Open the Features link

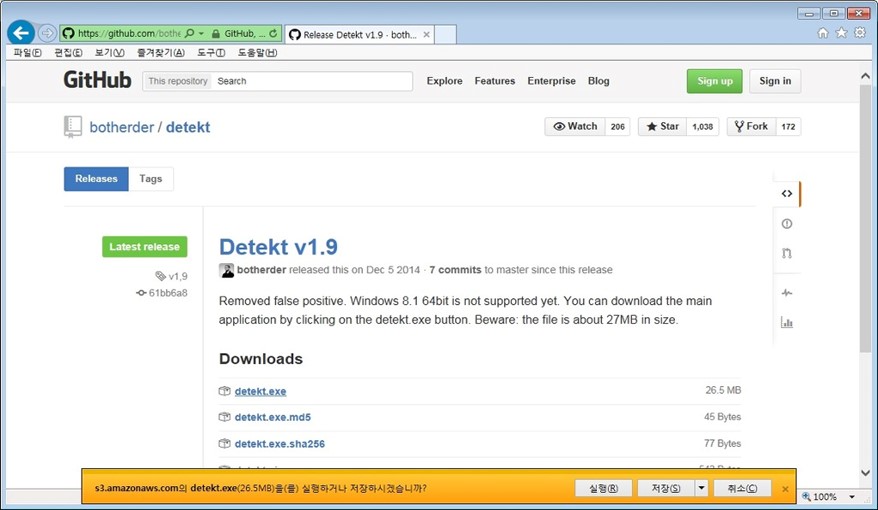tap(494, 81)
